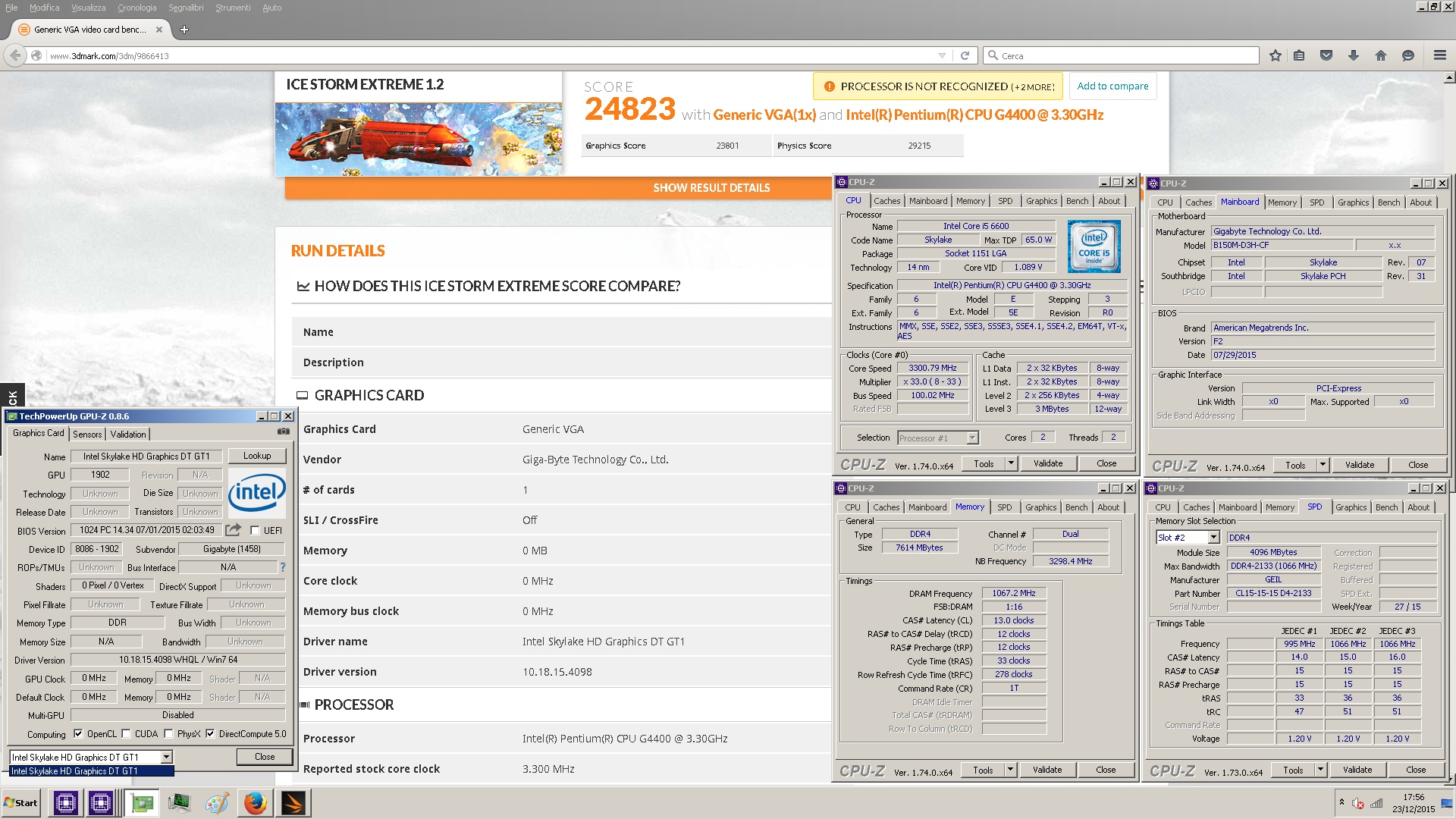
Task: Click the muted volume tray icon
Action: [x=1358, y=803]
